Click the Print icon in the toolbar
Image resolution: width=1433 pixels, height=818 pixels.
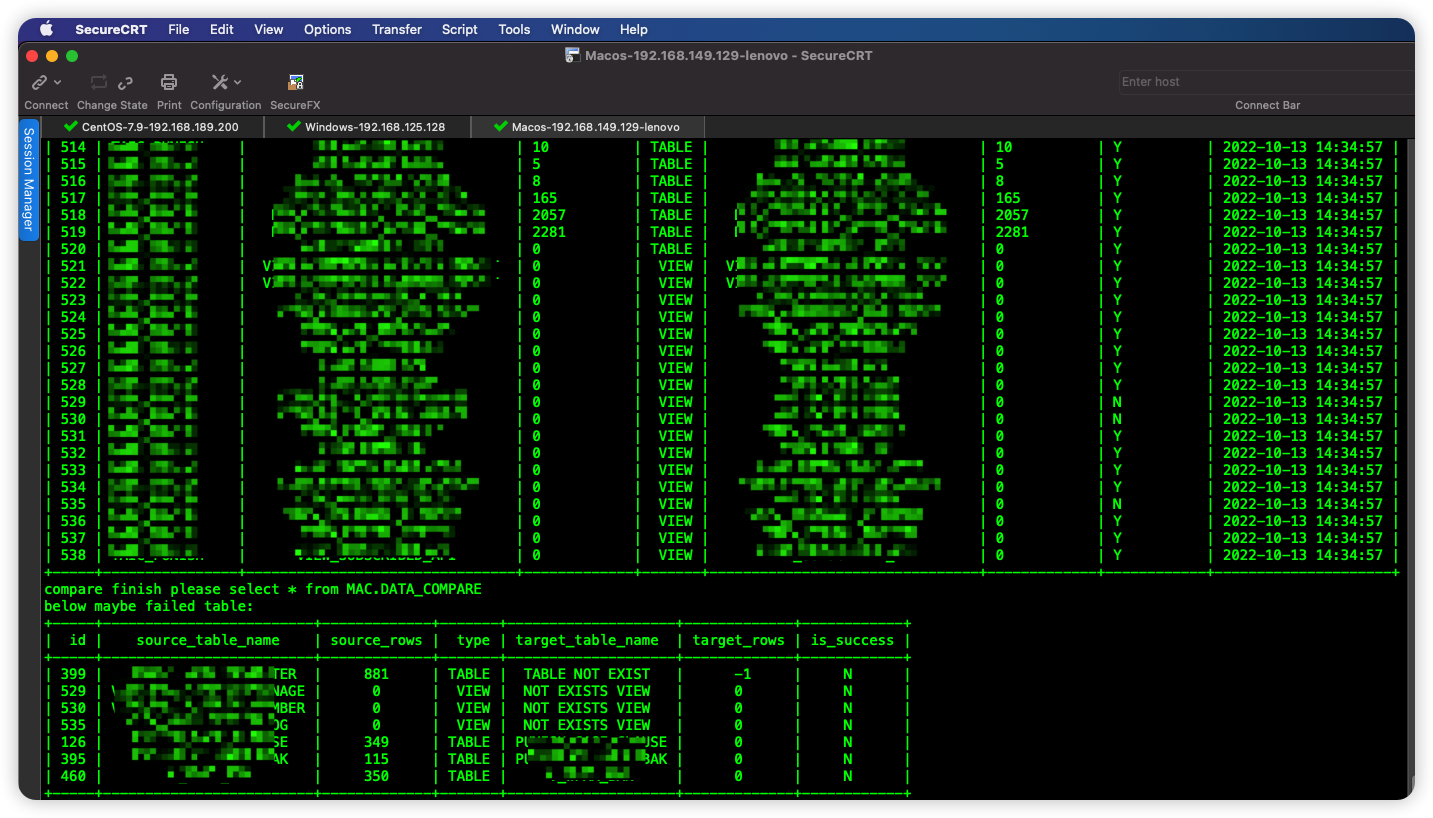169,82
